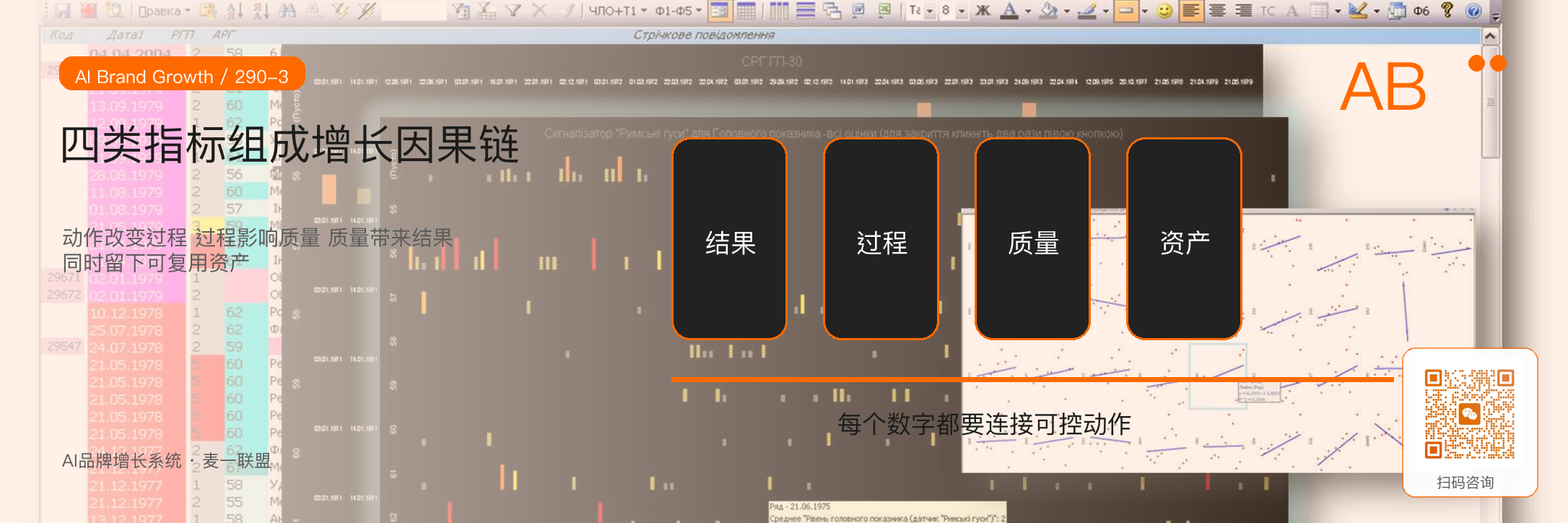This screenshot has height=523, width=1568.
Task: Export to Excel spreadsheet icon
Action: 884,11
